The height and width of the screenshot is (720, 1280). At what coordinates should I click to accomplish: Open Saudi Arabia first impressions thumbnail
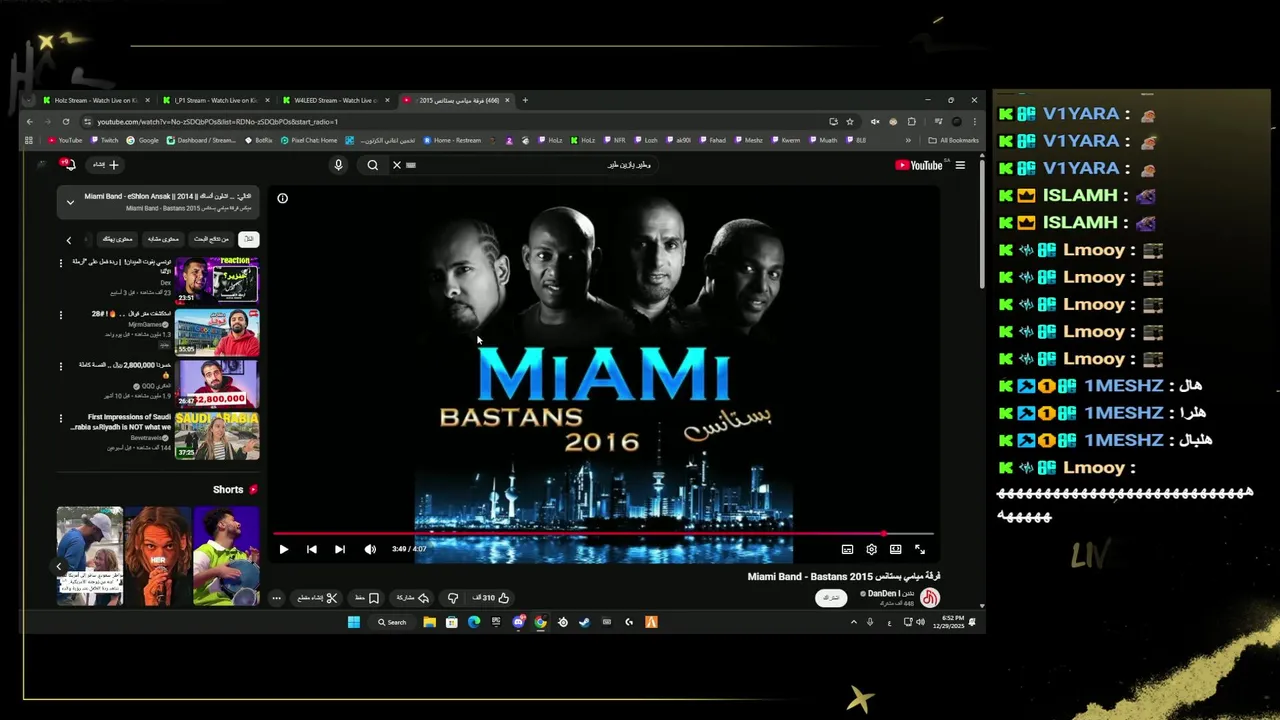click(x=217, y=436)
